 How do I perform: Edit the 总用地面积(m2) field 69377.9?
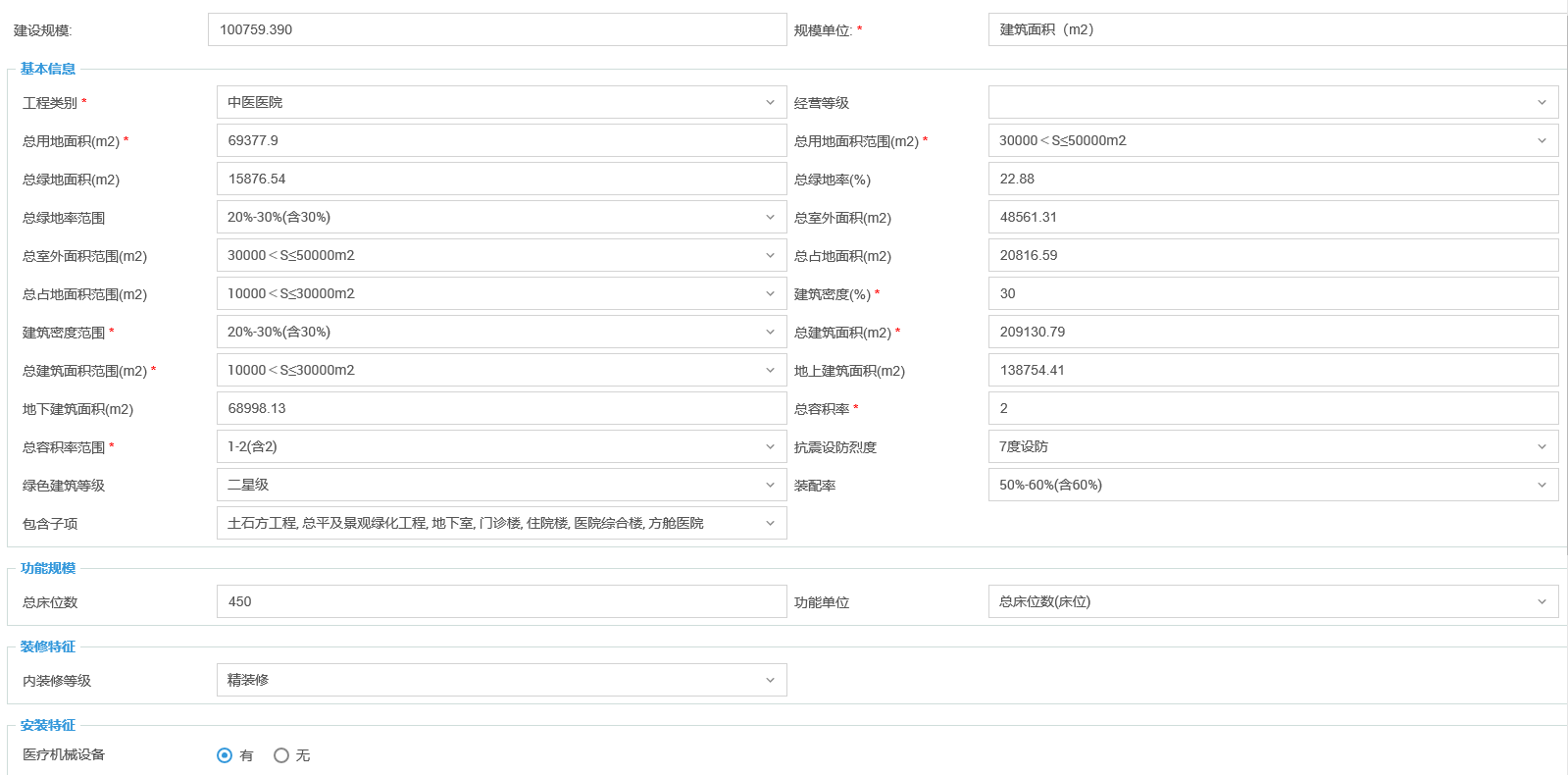[x=501, y=140]
